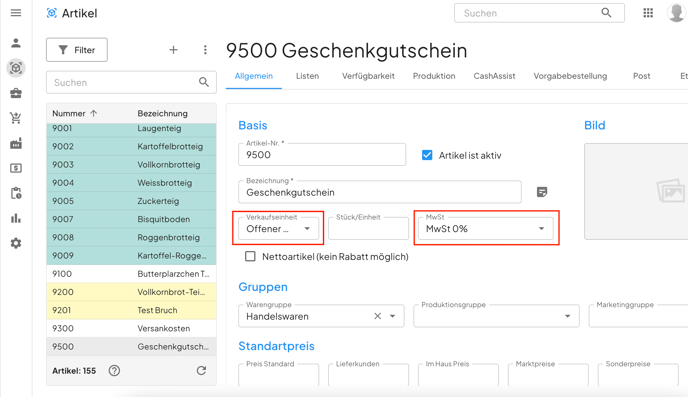This screenshot has height=397, width=688.
Task: Click the Filter button
Action: click(x=77, y=50)
